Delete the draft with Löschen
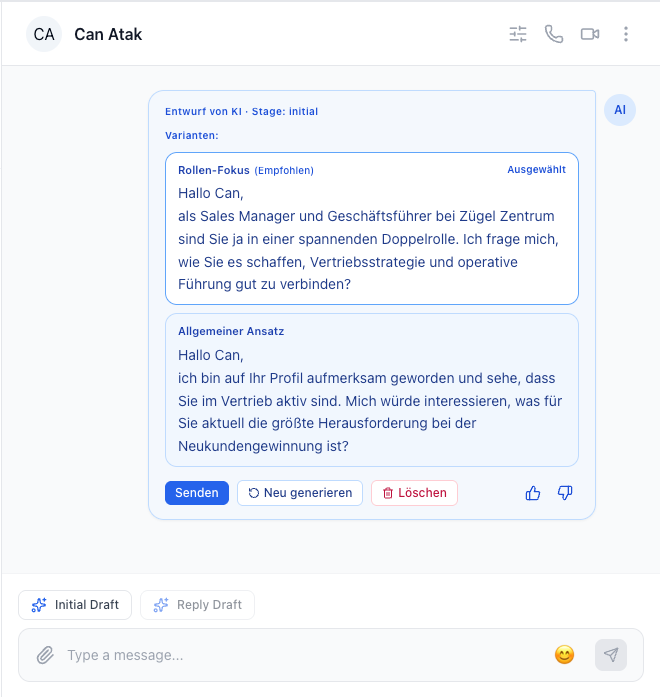Screen dimensions: 660x697 tap(414, 493)
